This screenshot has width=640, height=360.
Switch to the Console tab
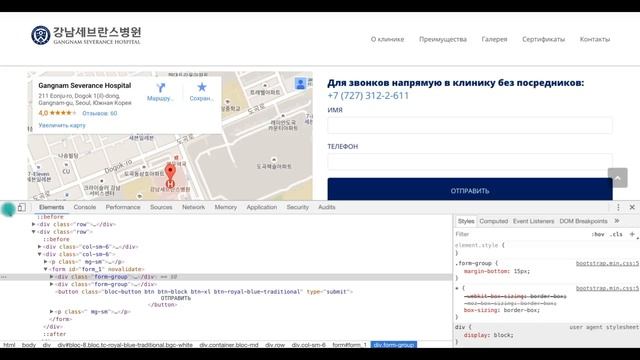[x=84, y=207]
